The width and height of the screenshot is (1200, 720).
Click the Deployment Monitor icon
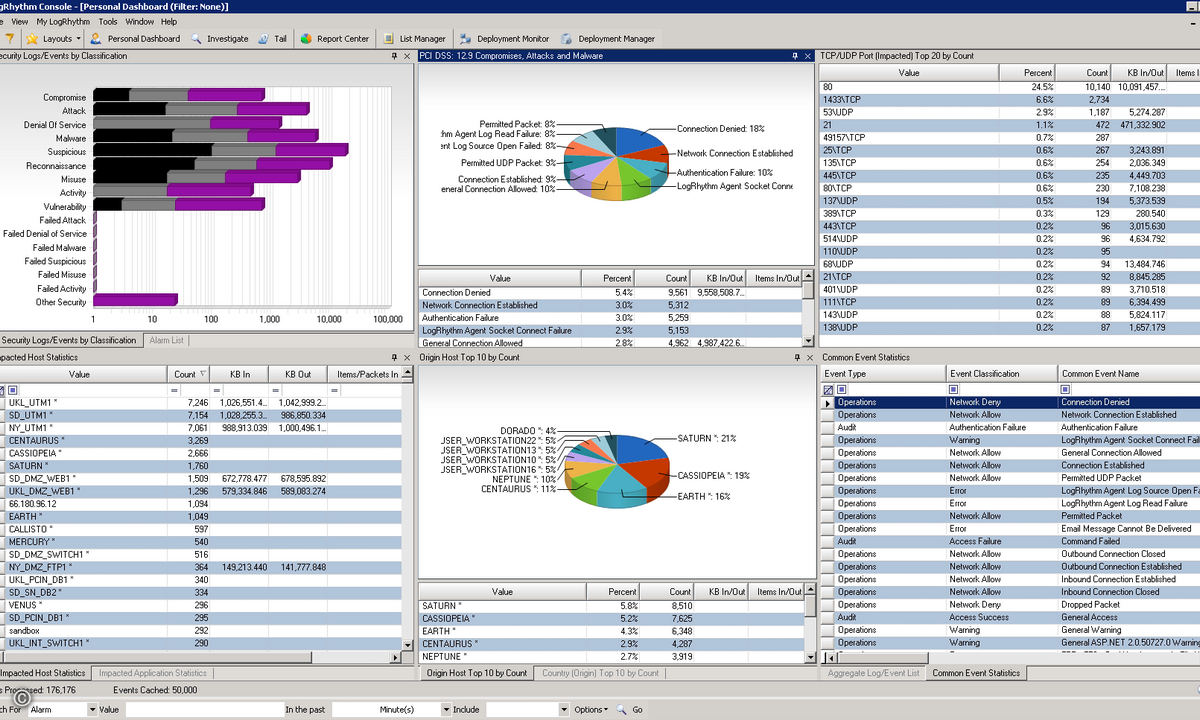465,39
